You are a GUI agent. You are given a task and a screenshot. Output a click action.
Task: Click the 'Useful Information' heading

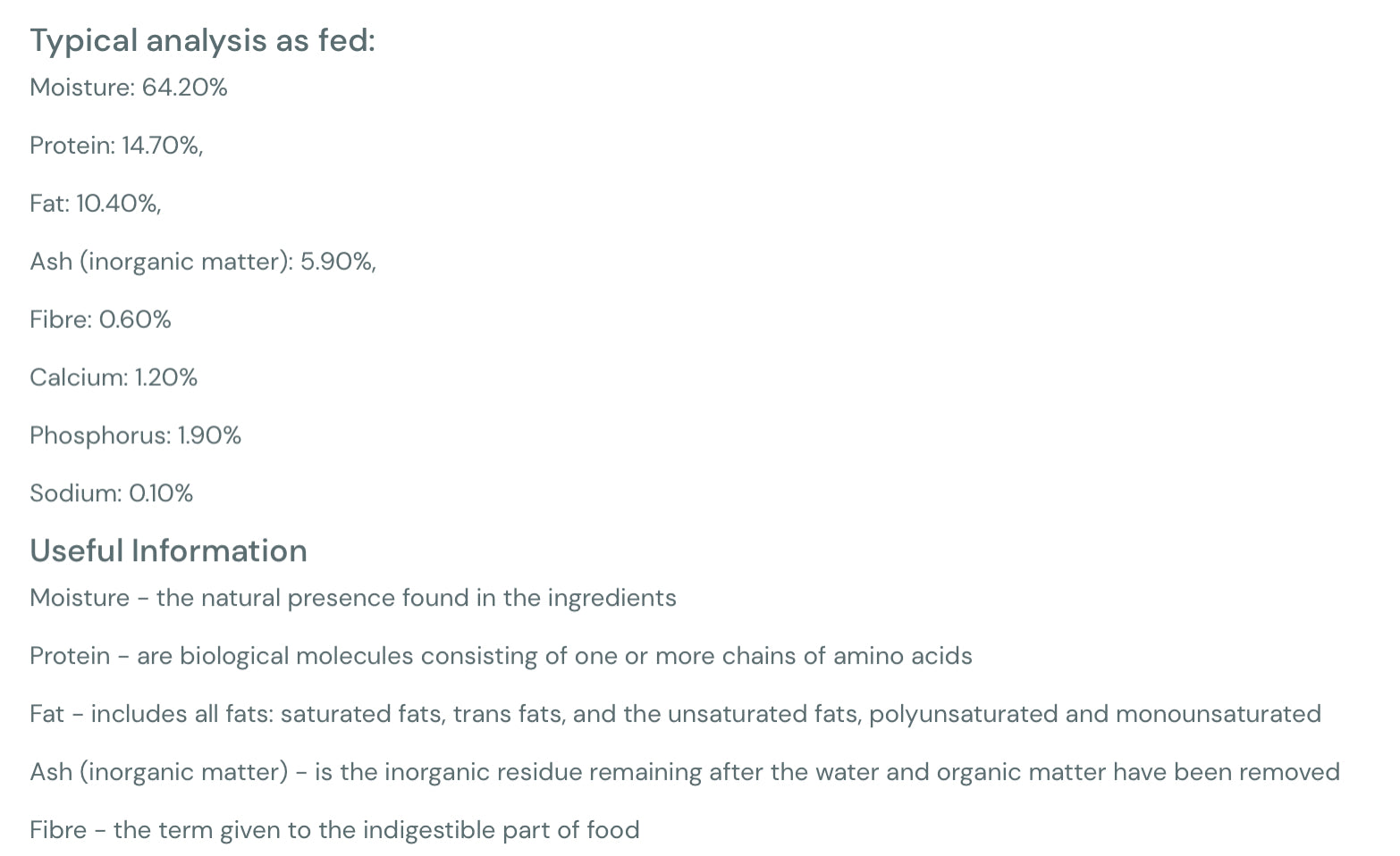(168, 551)
